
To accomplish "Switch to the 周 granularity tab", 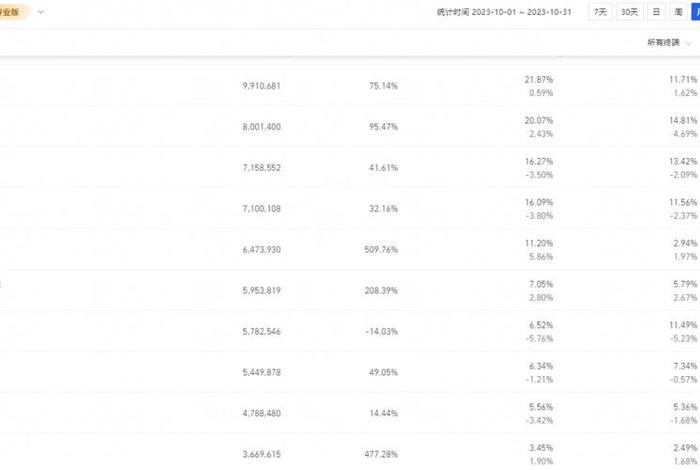I will [679, 12].
